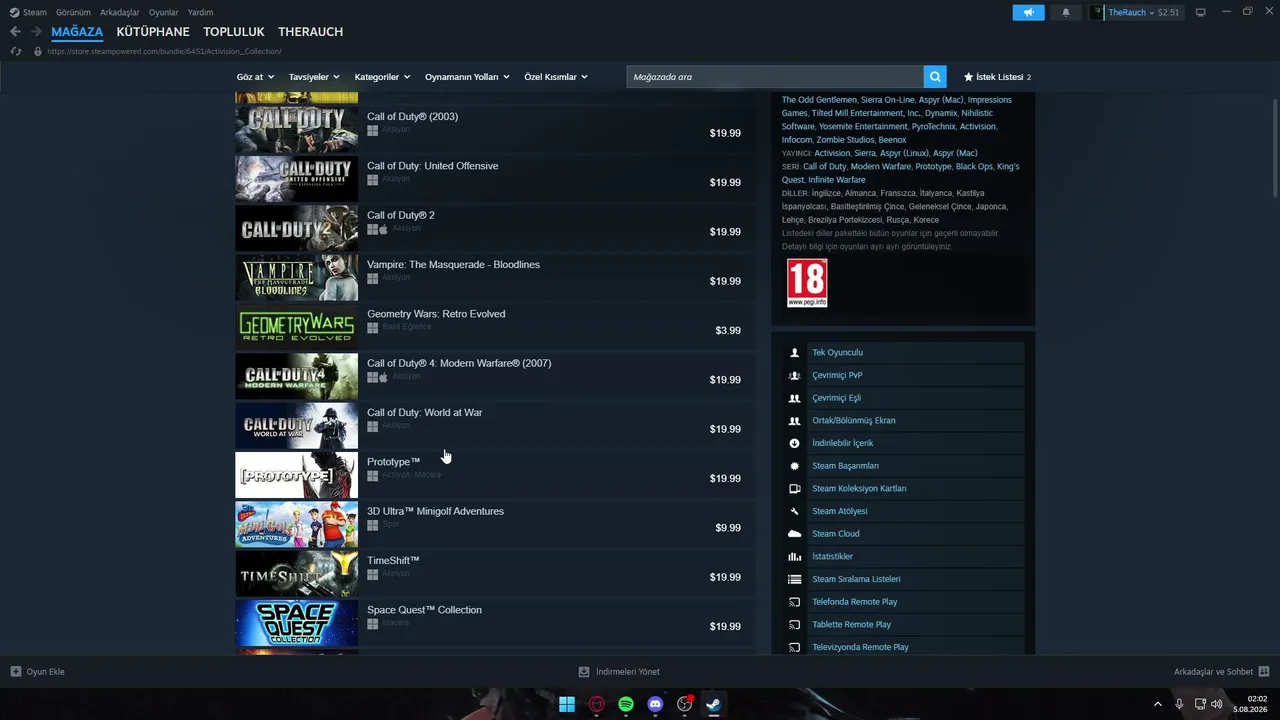Open the Ortak/Bölünmüş Ekran feature link
The height and width of the screenshot is (720, 1280).
(854, 421)
